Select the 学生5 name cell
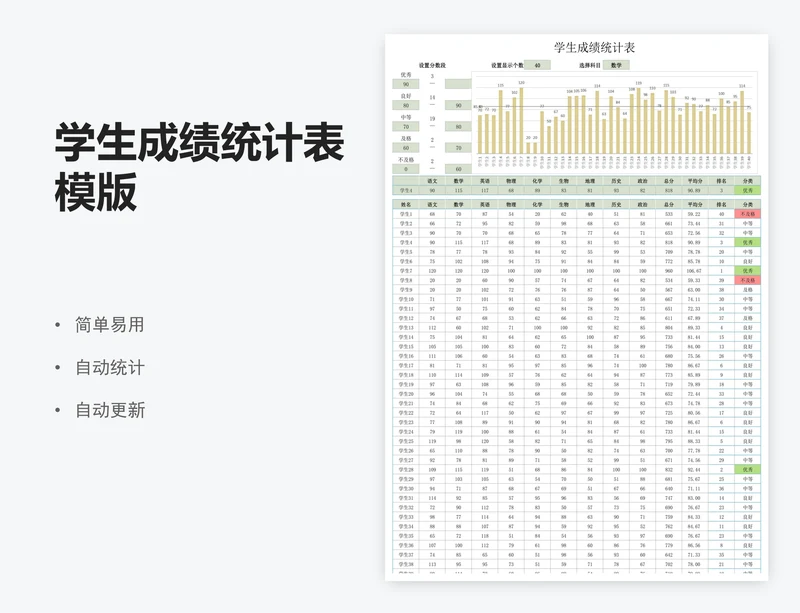 pyautogui.click(x=406, y=252)
